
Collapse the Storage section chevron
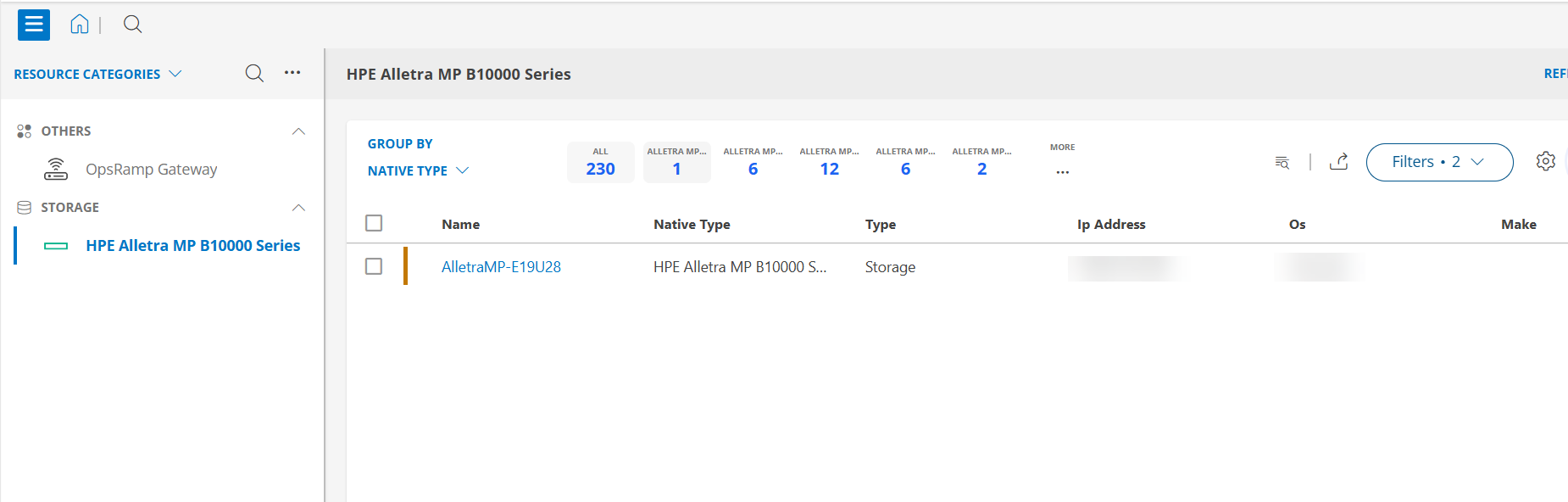click(298, 208)
